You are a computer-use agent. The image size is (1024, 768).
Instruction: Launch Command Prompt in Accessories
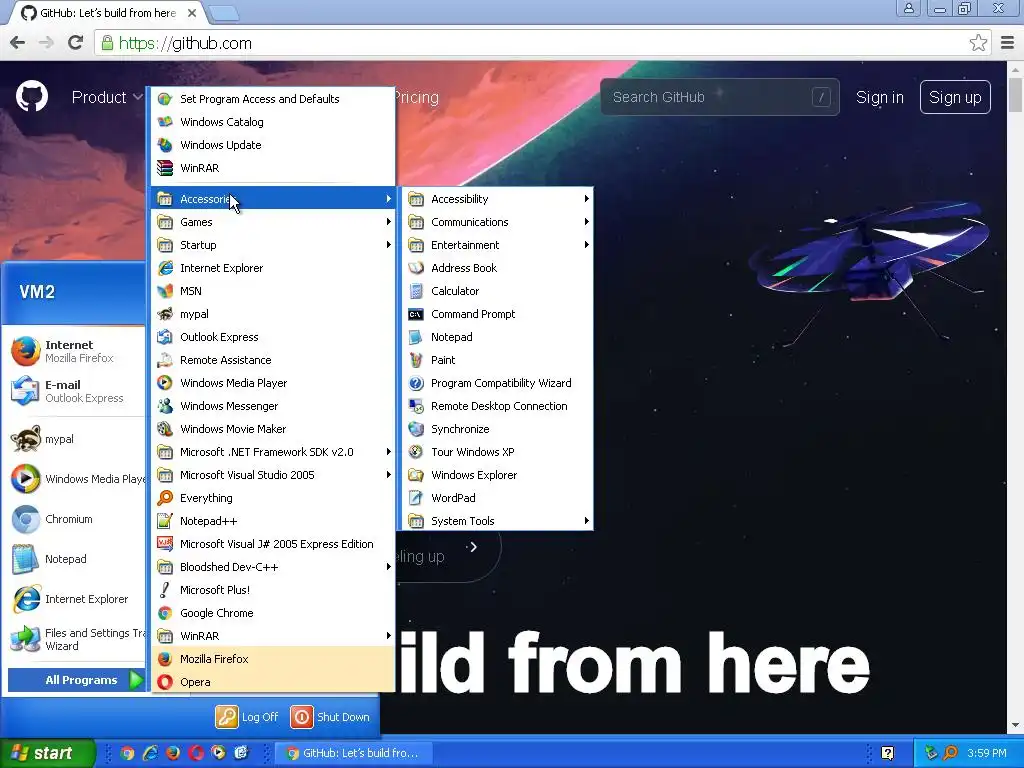click(x=496, y=314)
